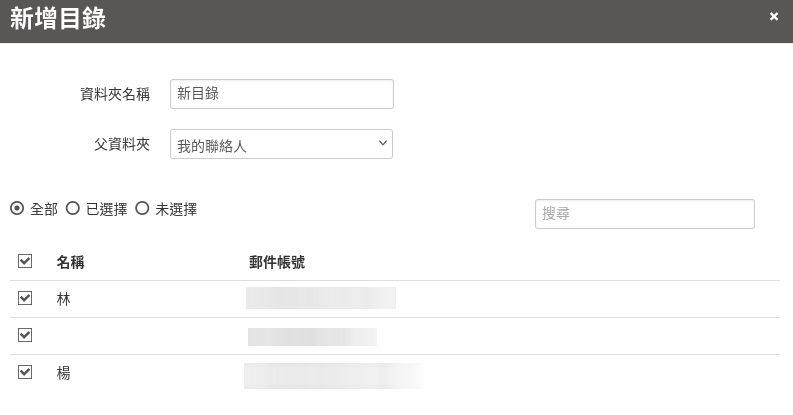
Task: Select the 全部 radio button
Action: [x=17, y=209]
